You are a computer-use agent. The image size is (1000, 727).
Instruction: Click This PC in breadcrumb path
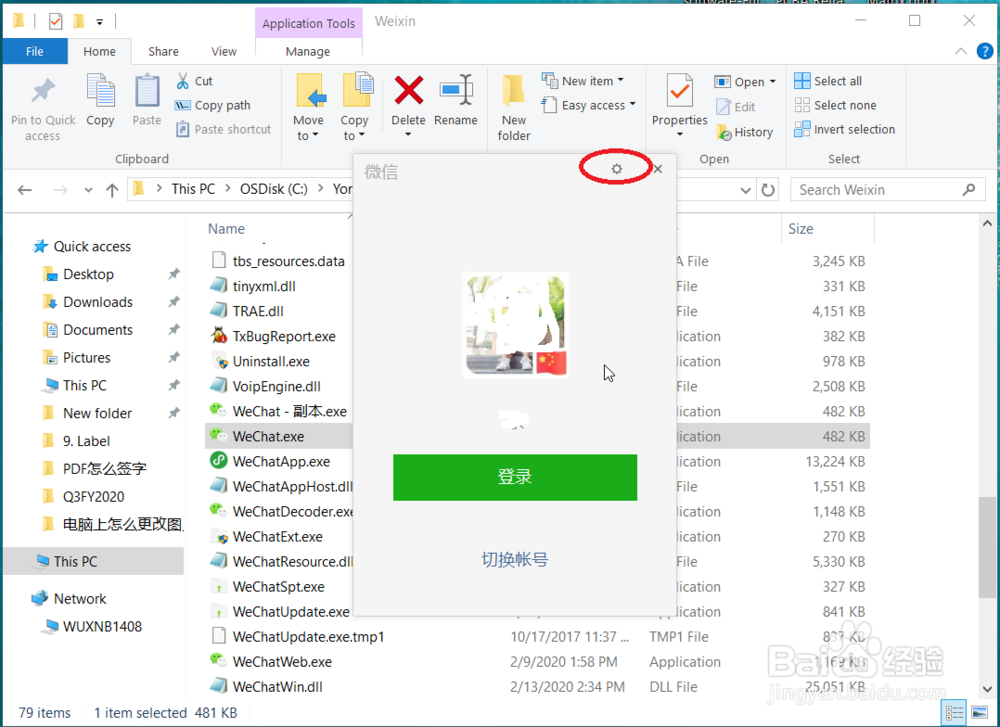(x=193, y=189)
